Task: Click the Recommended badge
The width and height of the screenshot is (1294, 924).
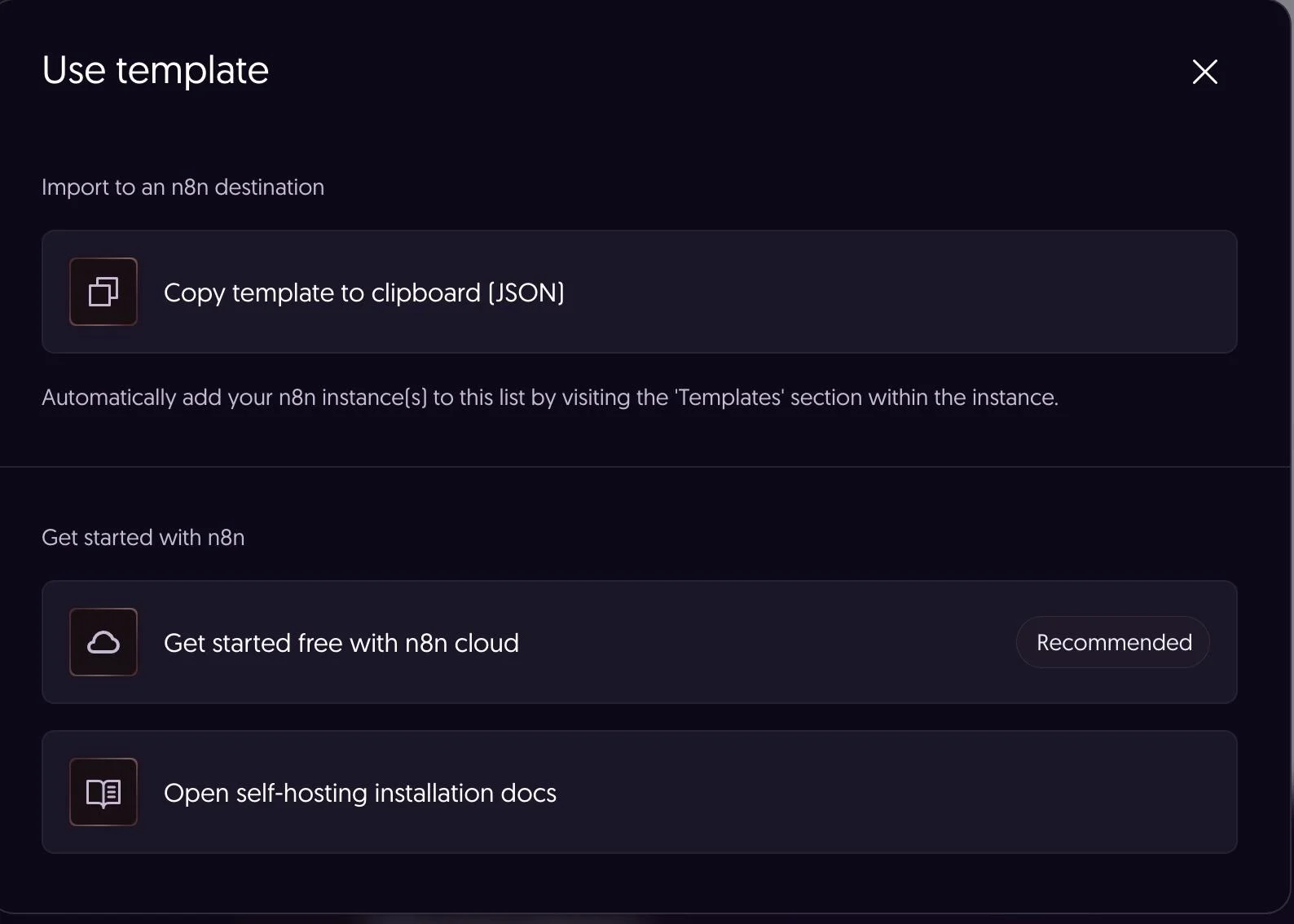Action: coord(1113,642)
